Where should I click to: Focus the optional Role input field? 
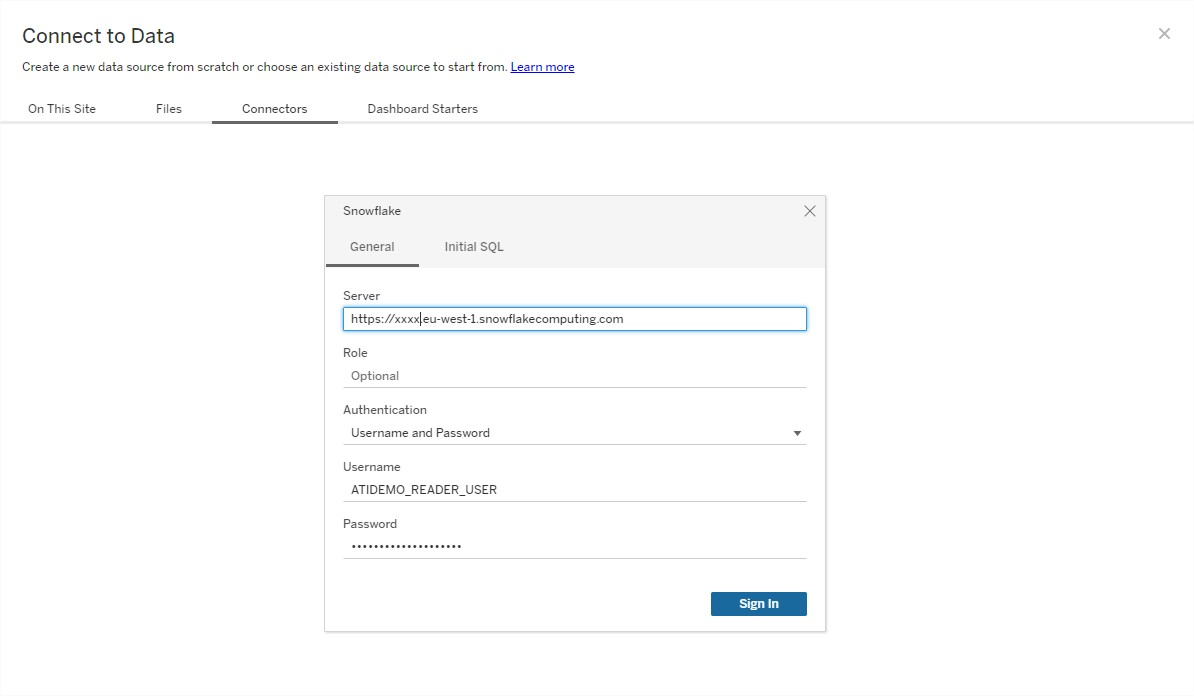pos(574,376)
